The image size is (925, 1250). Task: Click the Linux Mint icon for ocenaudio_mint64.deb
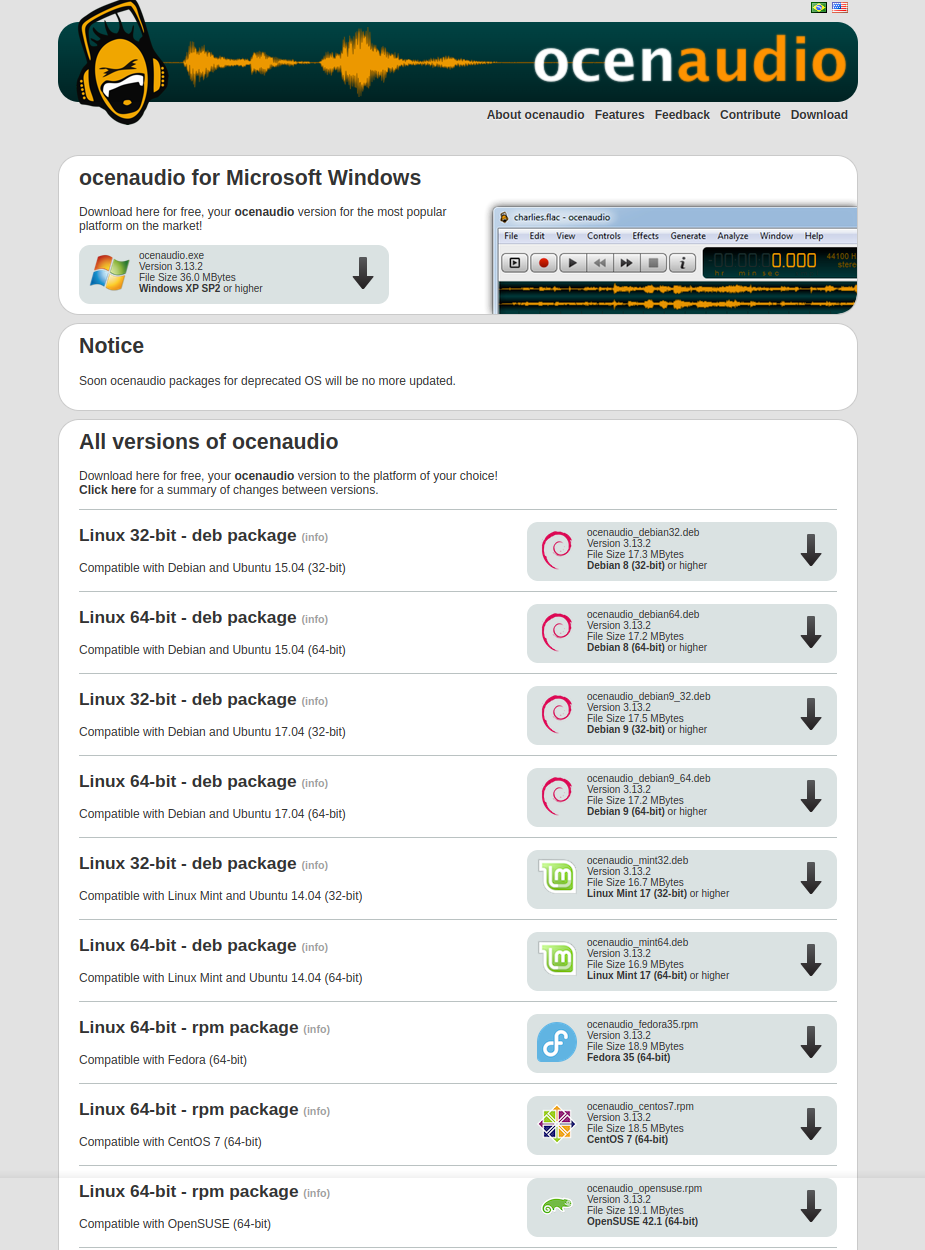(557, 959)
